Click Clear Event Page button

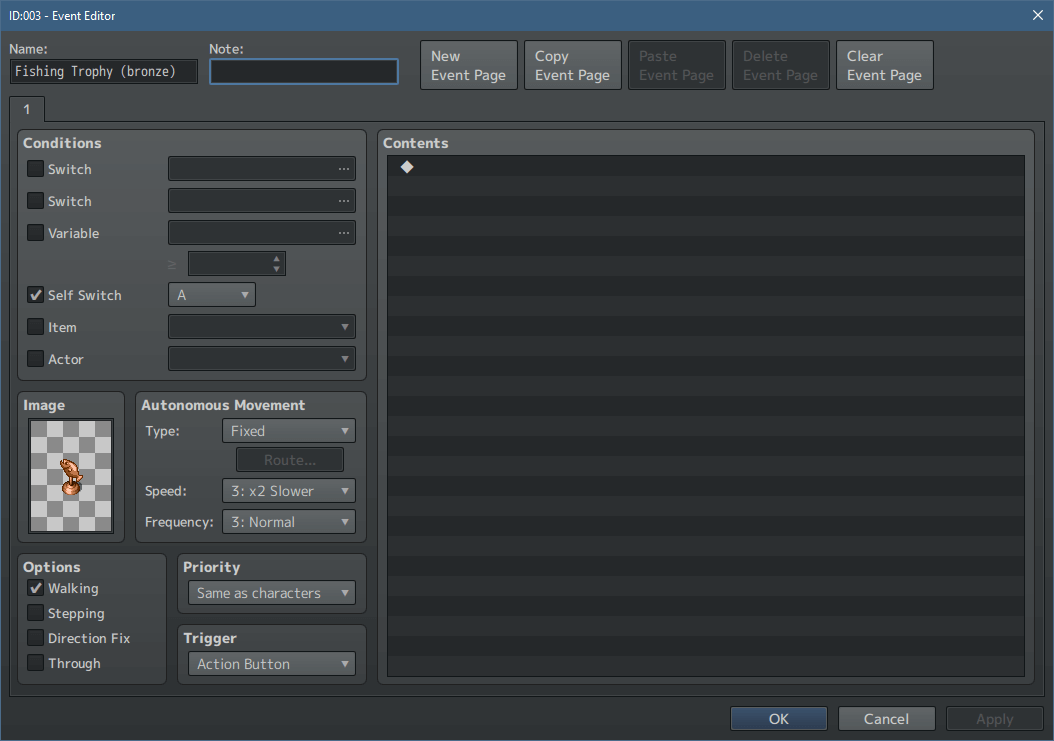(x=885, y=65)
